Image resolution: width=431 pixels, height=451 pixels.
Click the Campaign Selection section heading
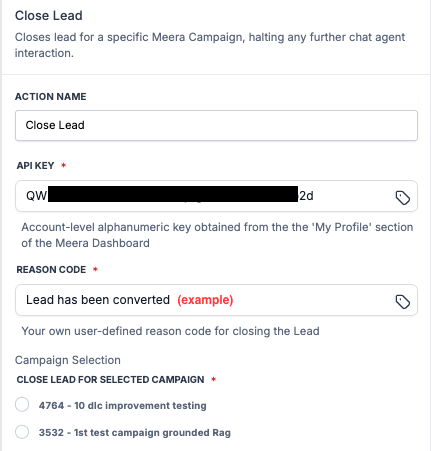click(x=68, y=360)
